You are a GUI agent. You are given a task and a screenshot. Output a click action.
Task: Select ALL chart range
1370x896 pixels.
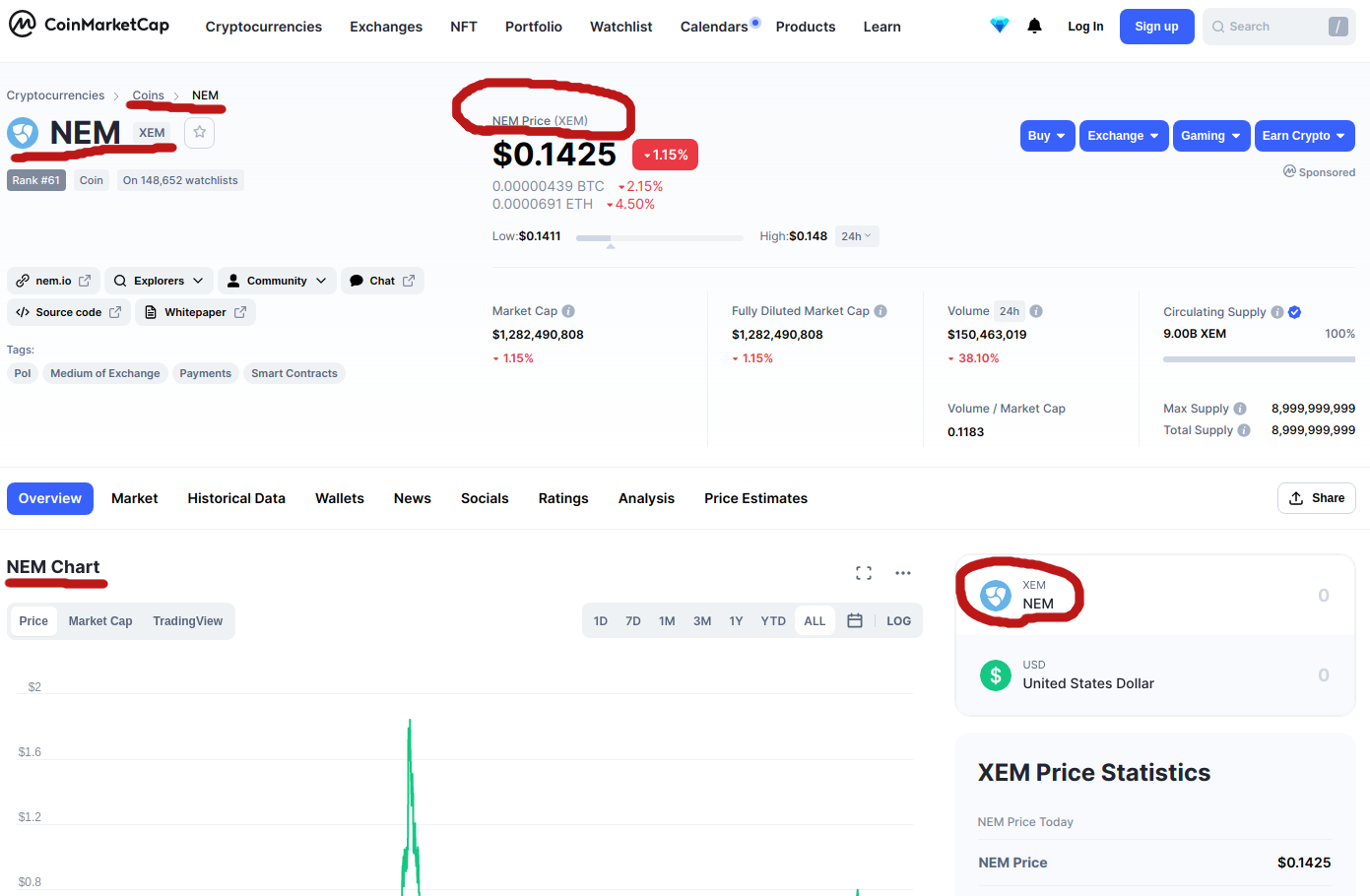815,621
